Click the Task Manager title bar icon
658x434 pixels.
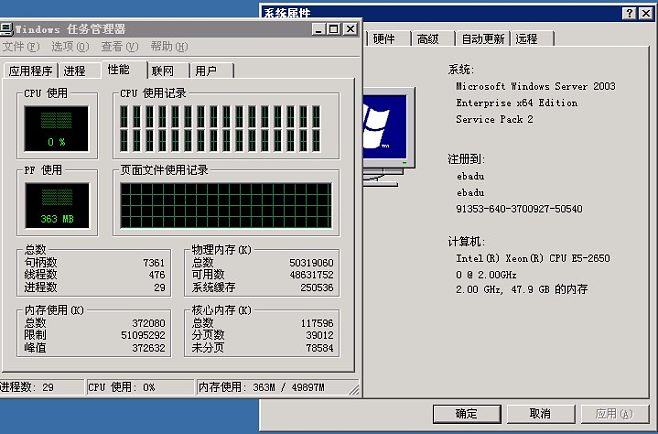pos(6,29)
